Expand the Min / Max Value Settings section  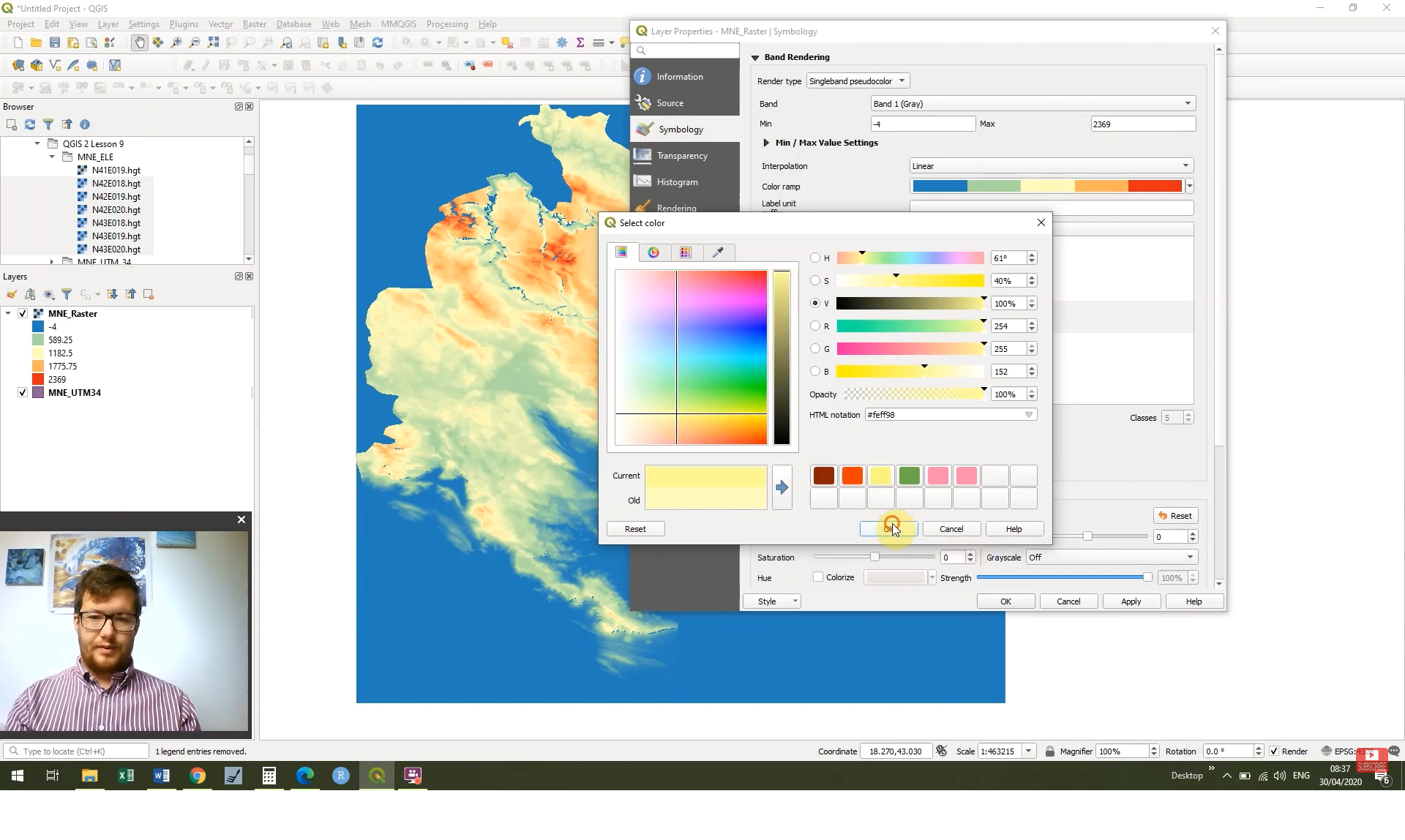(766, 143)
